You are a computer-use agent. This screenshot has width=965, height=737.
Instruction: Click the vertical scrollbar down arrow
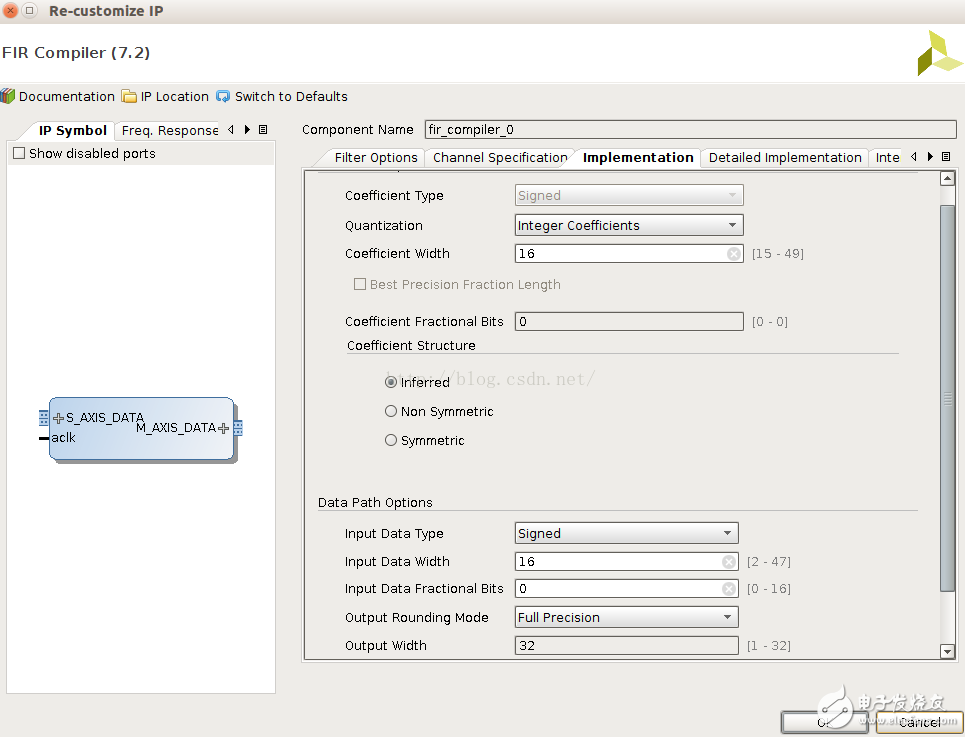(x=948, y=652)
